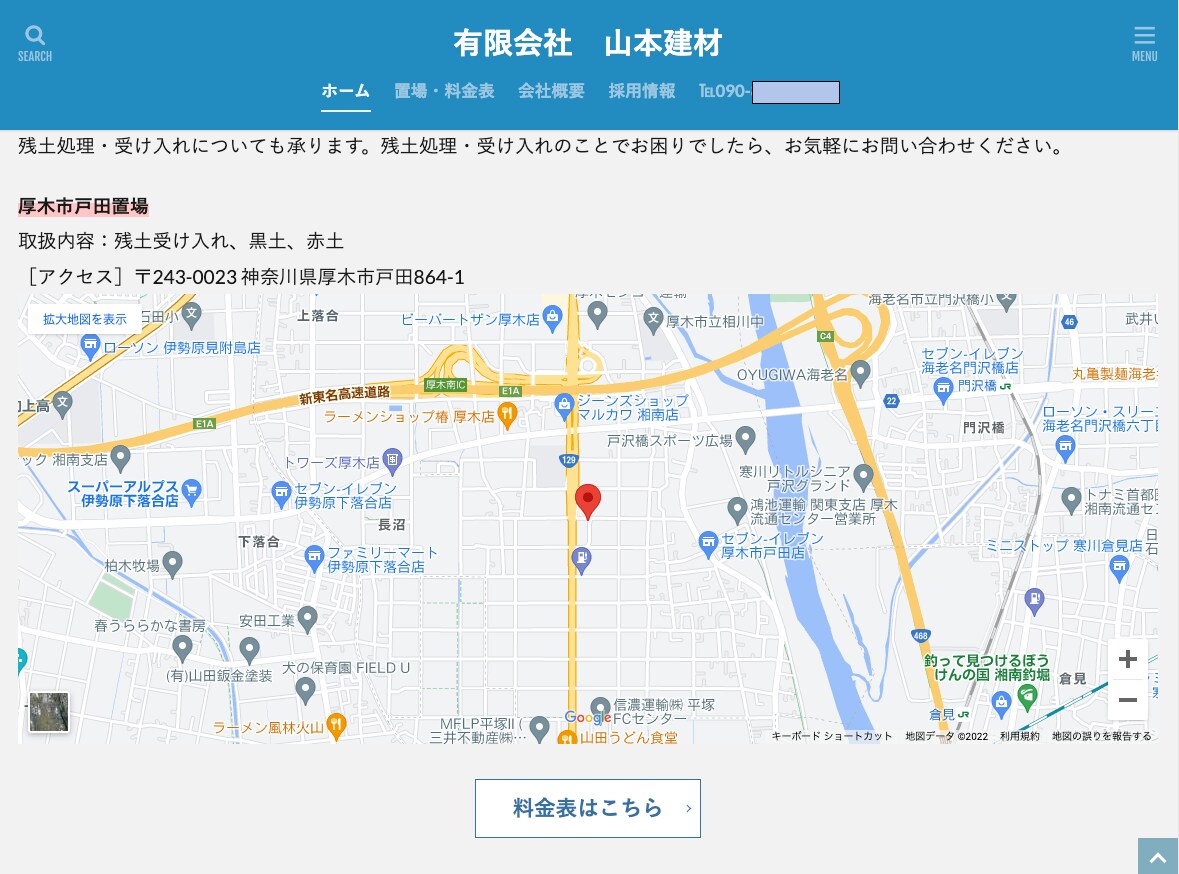Click the セブン-イレブン 厚木市戸田店 store pin
This screenshot has width=1179, height=874.
tap(708, 544)
